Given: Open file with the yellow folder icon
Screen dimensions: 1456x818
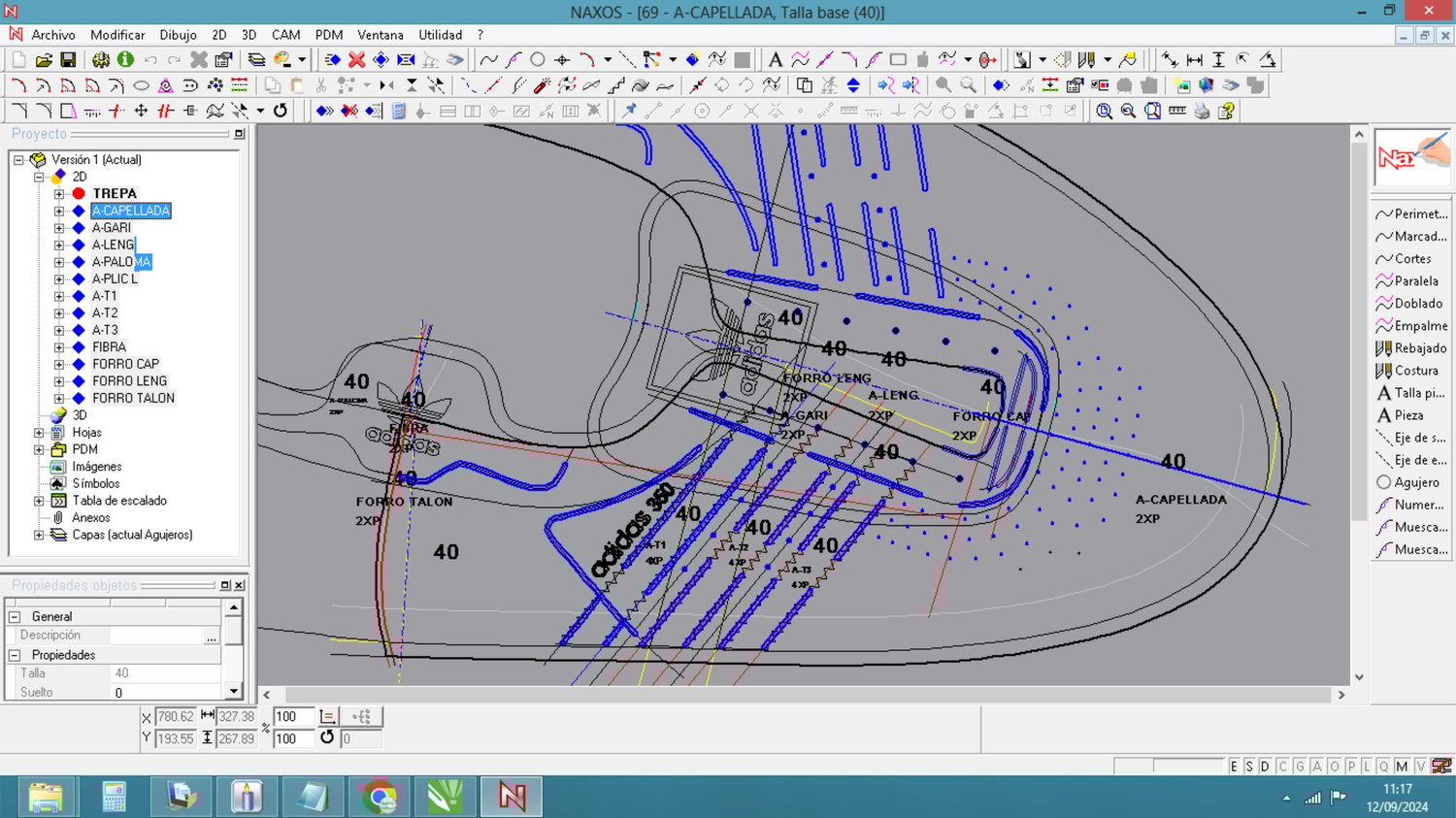Looking at the screenshot, I should [x=44, y=60].
